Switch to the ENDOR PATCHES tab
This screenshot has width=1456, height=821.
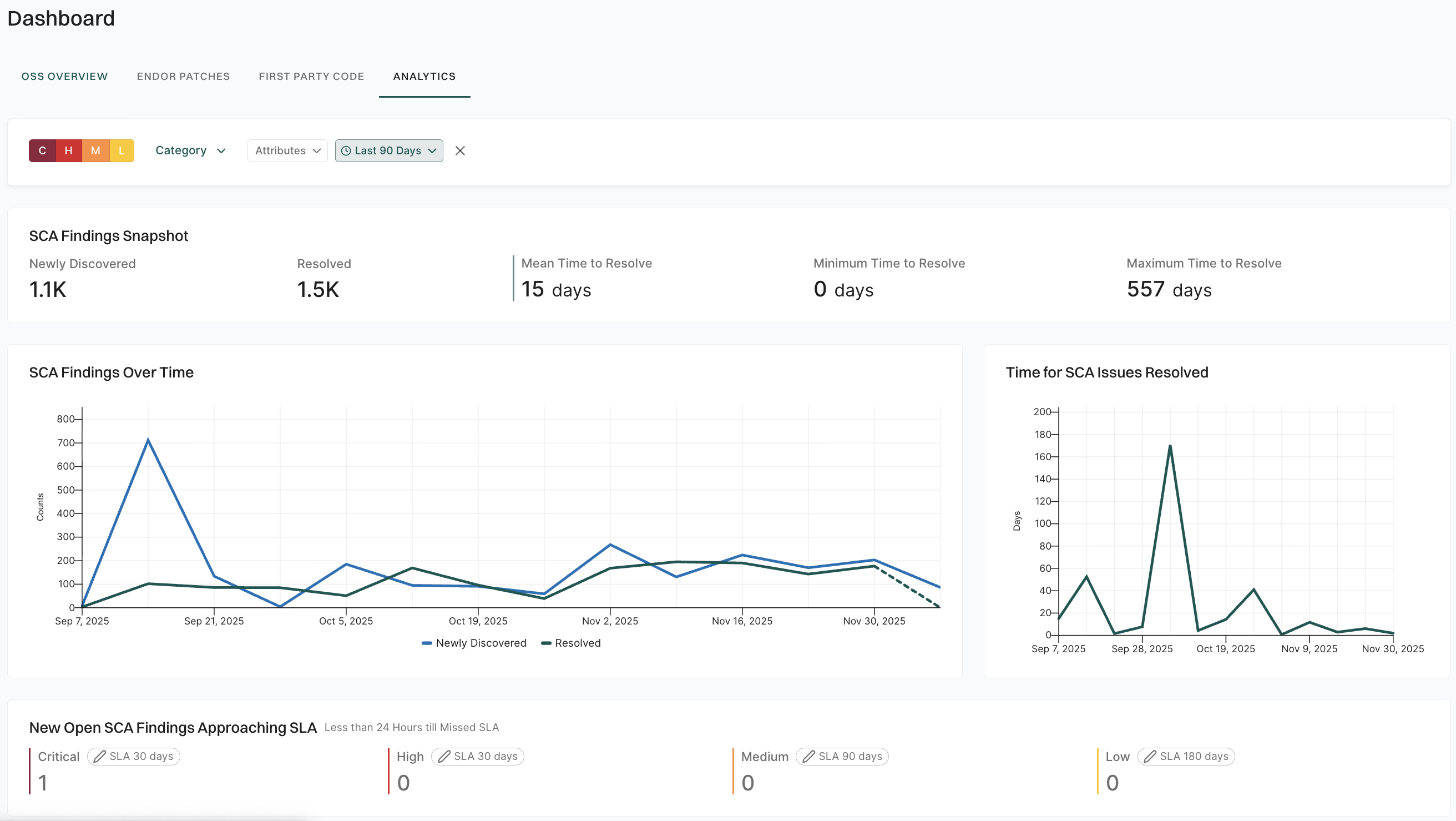183,77
